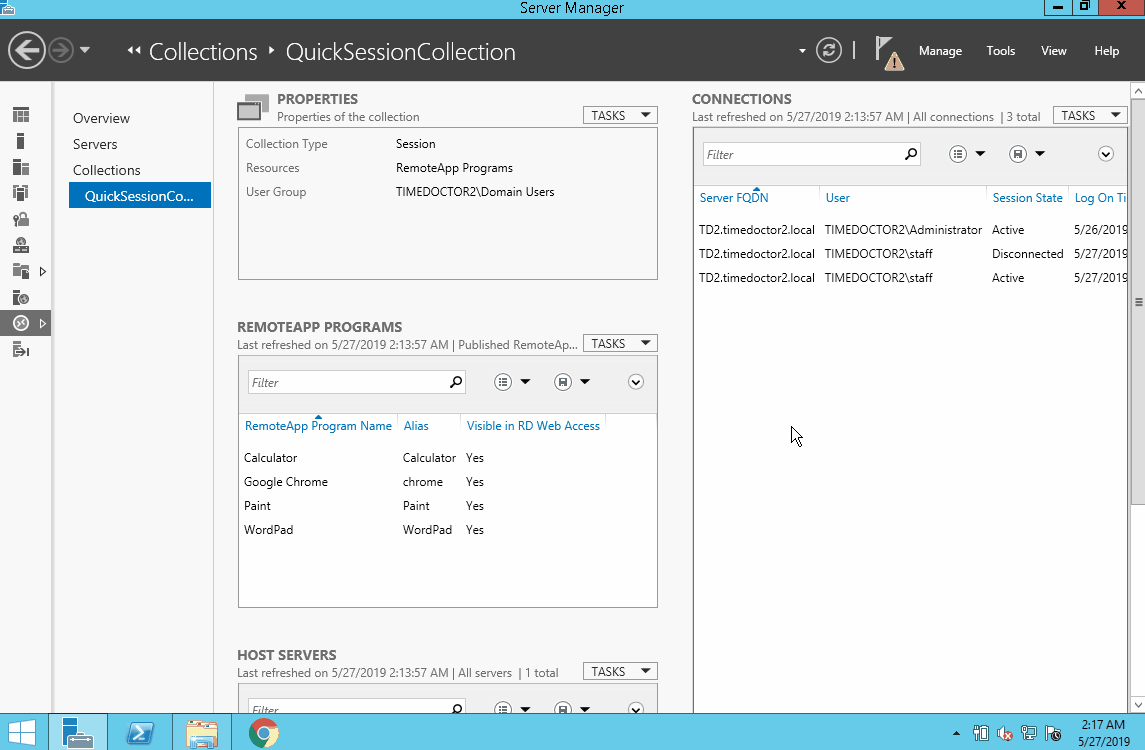Click the Dashboard icon in the left sidebar
1145x750 pixels.
21,115
